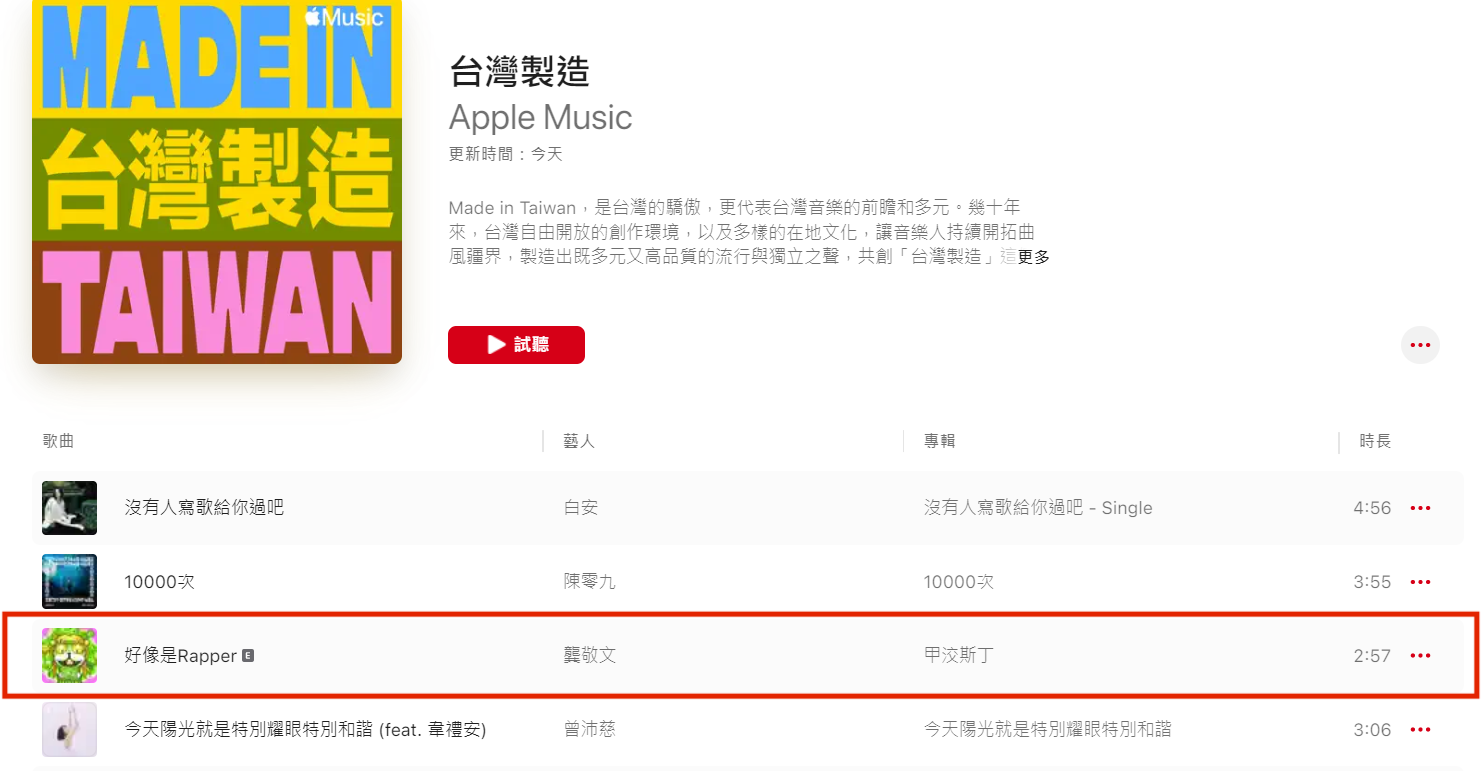Open more options for 沒有人寫歌給你過吧

[x=1420, y=508]
